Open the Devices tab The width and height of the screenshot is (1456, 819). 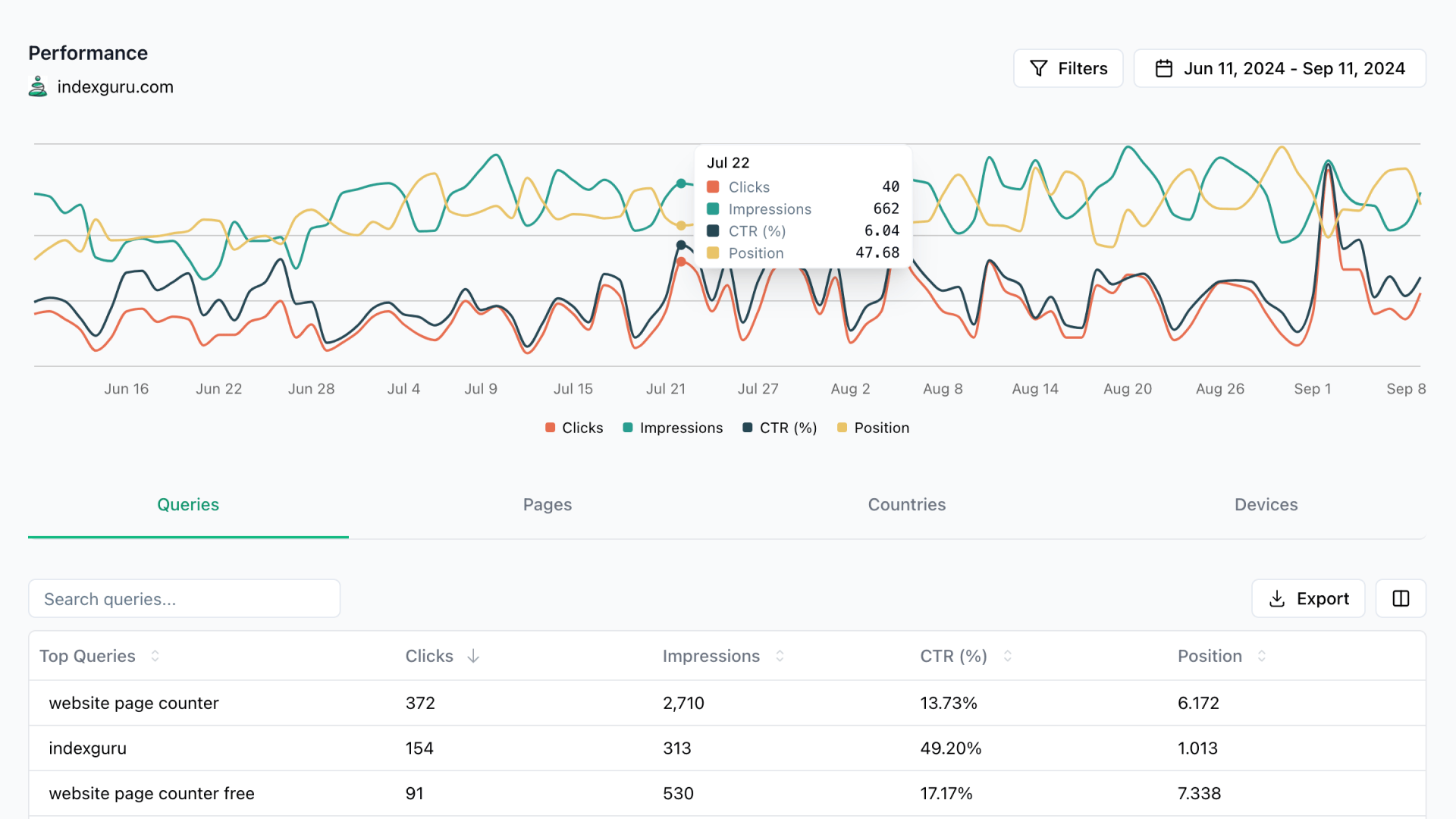pos(1266,505)
